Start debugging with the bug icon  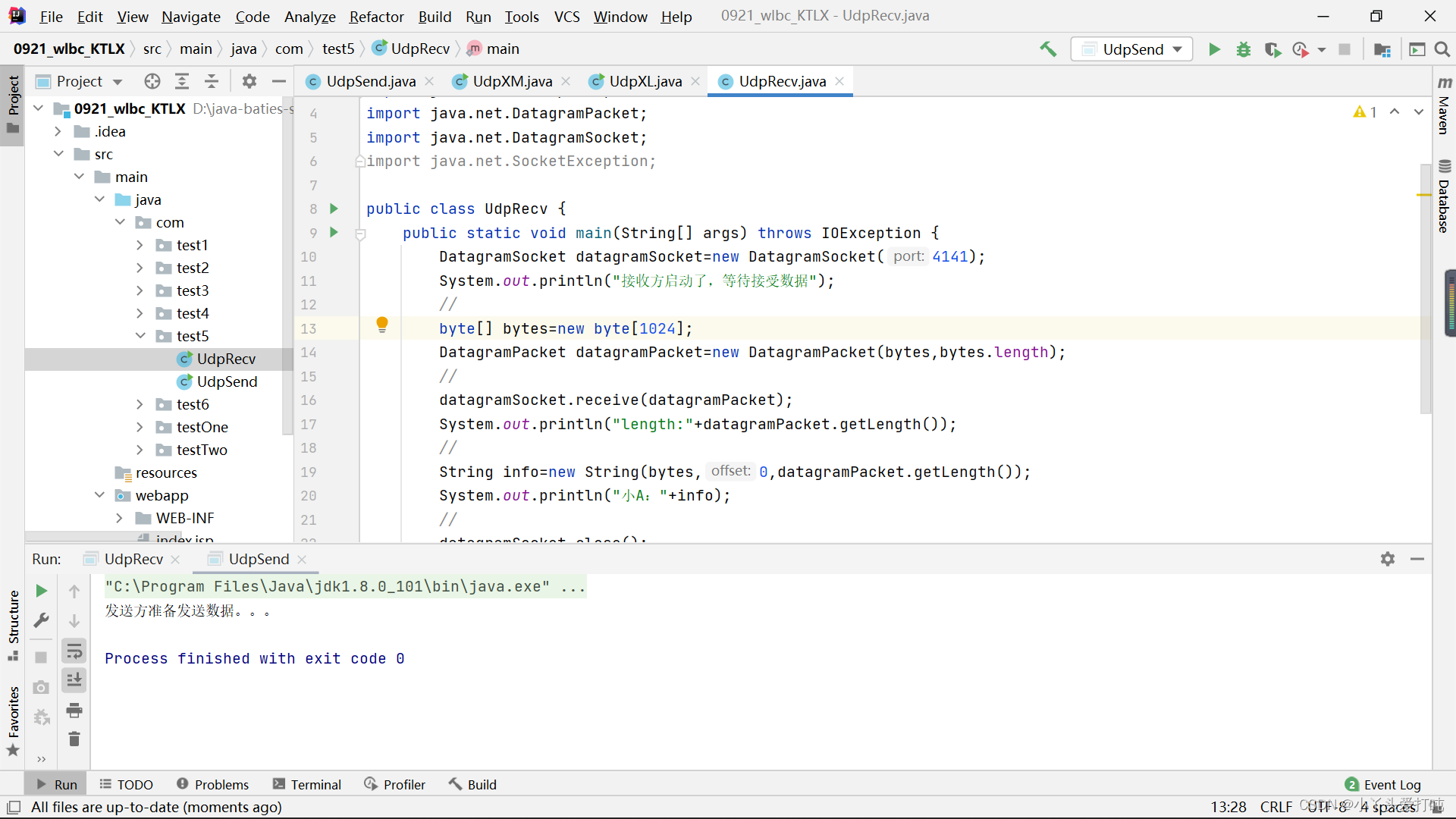coord(1244,49)
